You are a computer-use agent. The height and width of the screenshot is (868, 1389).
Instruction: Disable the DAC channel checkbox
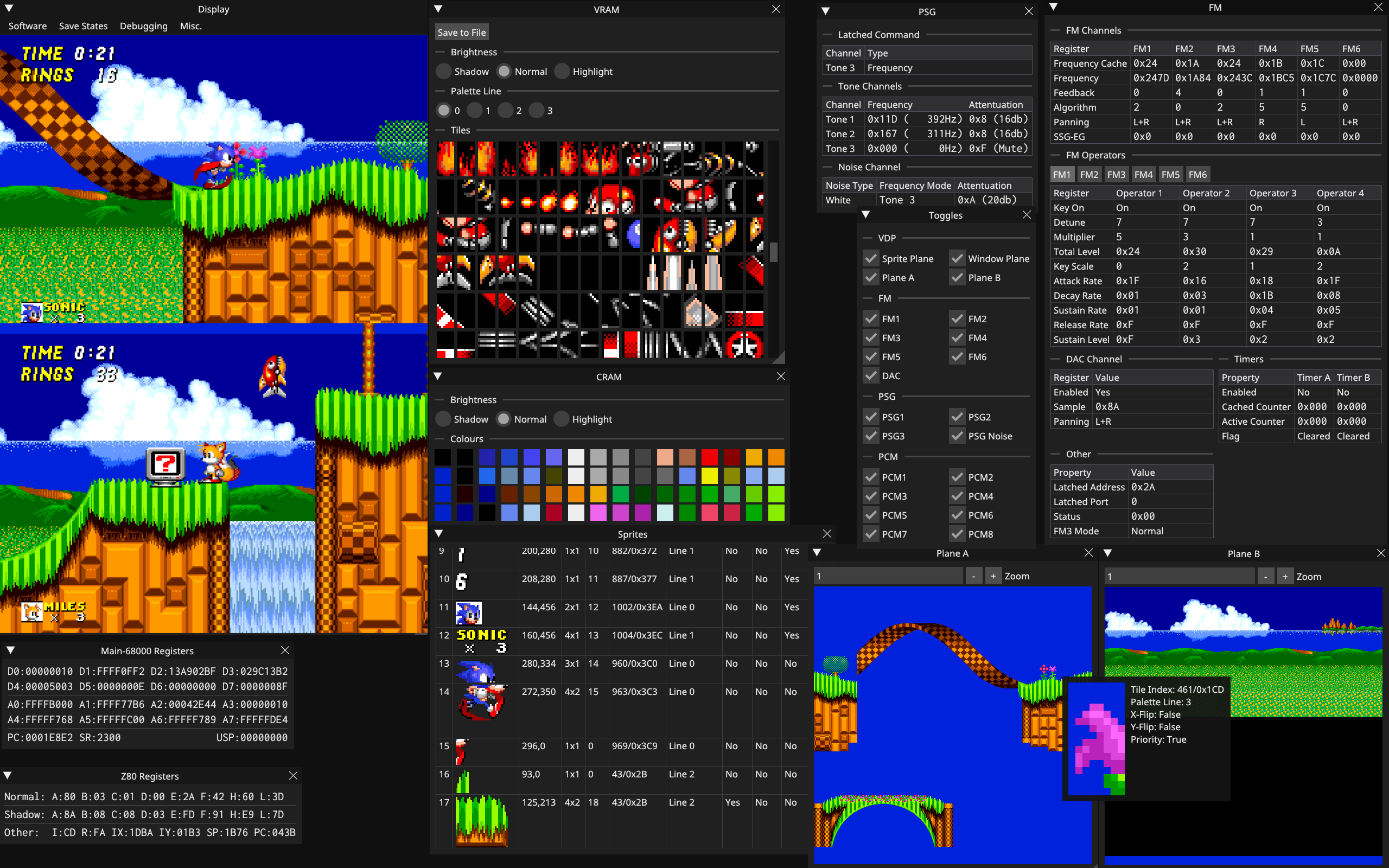pos(871,375)
